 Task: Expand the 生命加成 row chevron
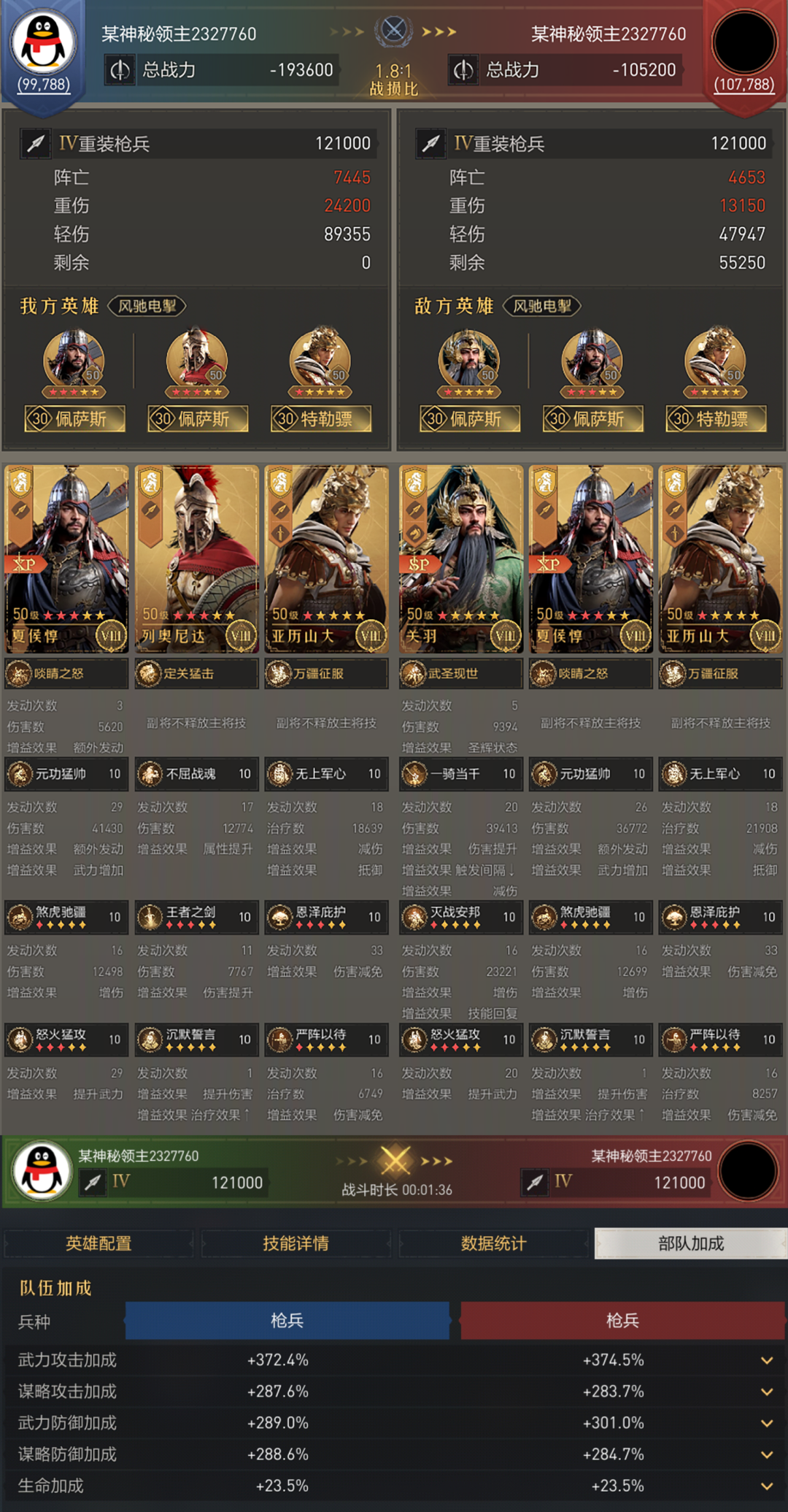pos(767,1486)
